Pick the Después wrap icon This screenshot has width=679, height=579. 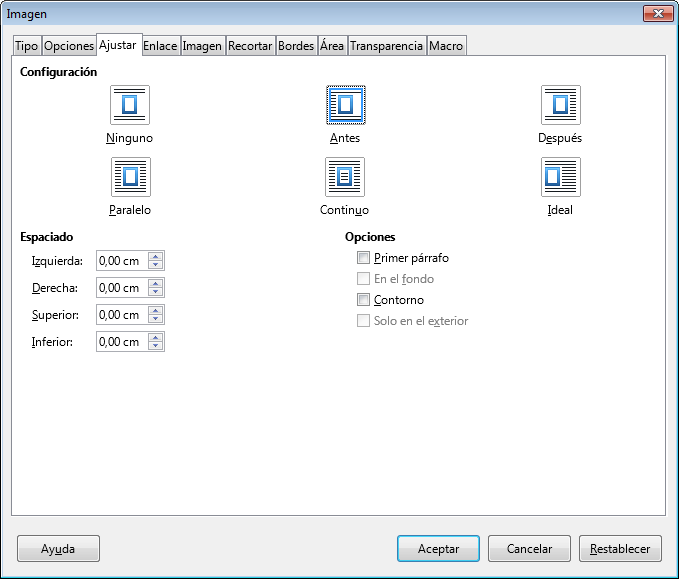560,105
